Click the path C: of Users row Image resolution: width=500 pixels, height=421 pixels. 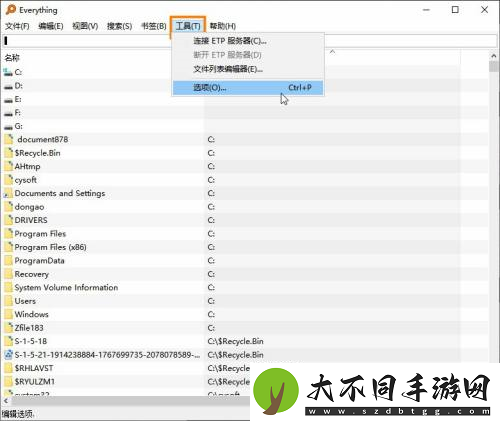coord(211,301)
